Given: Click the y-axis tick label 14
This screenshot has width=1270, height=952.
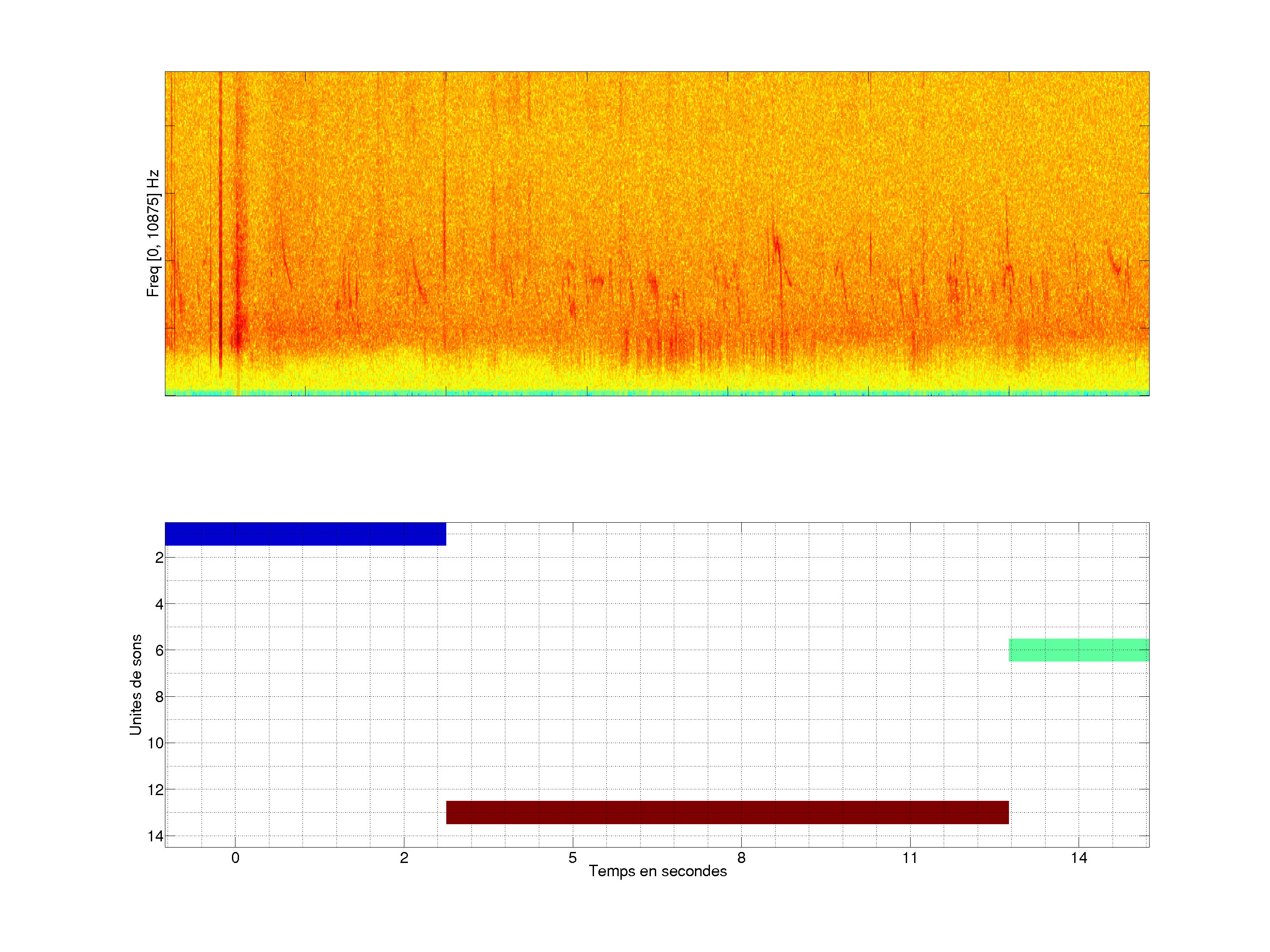Looking at the screenshot, I should tap(156, 836).
